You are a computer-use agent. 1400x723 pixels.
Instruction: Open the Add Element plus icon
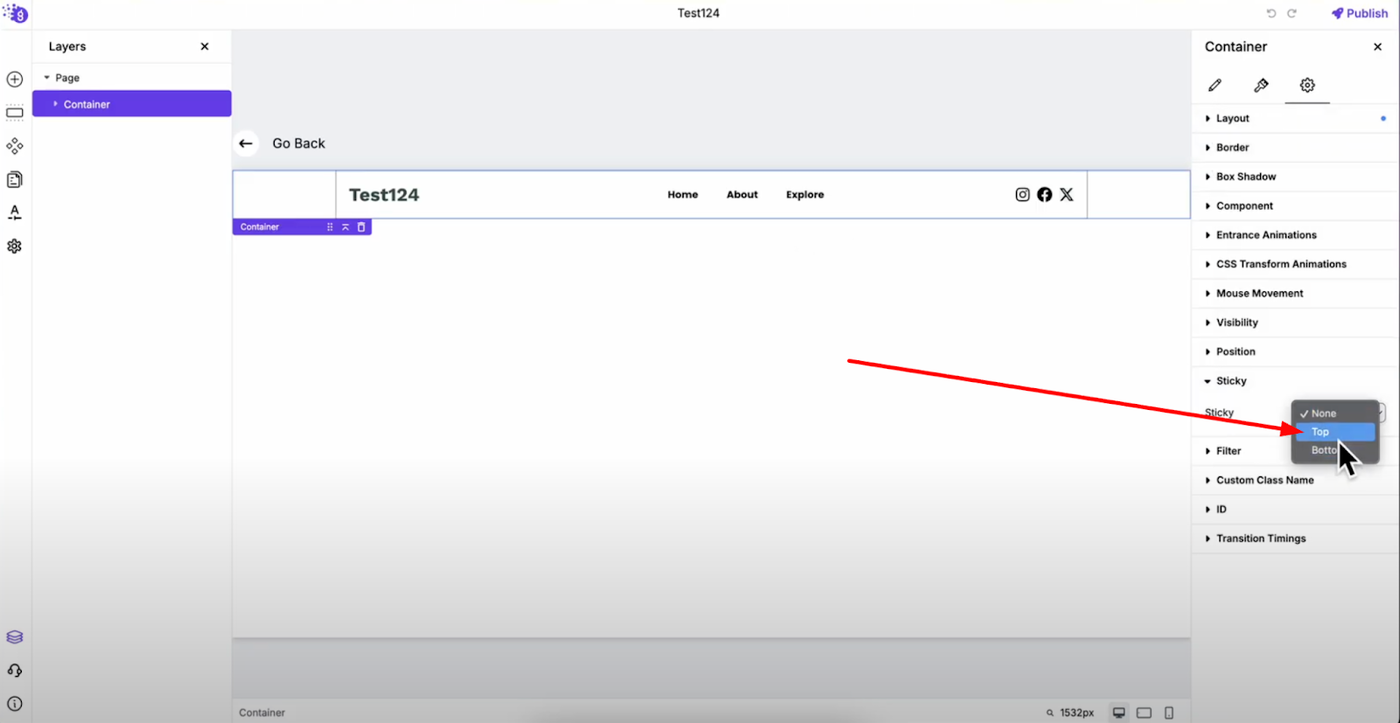point(14,79)
